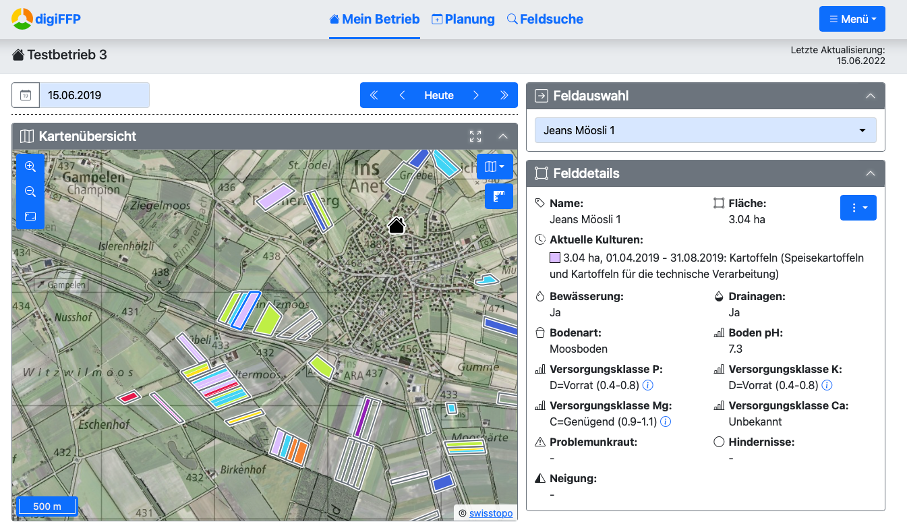Collapse the Felddetails panel
This screenshot has height=524, width=908.
870,173
